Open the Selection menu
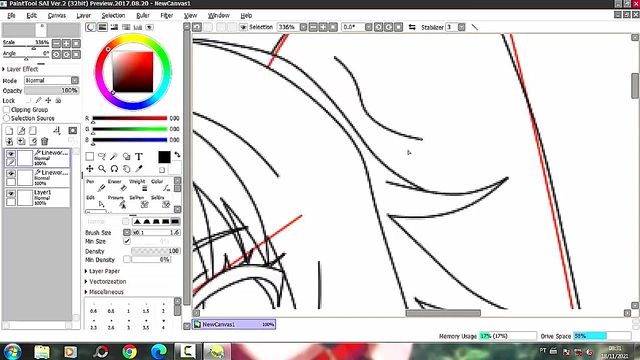The width and height of the screenshot is (640, 360). [113, 16]
